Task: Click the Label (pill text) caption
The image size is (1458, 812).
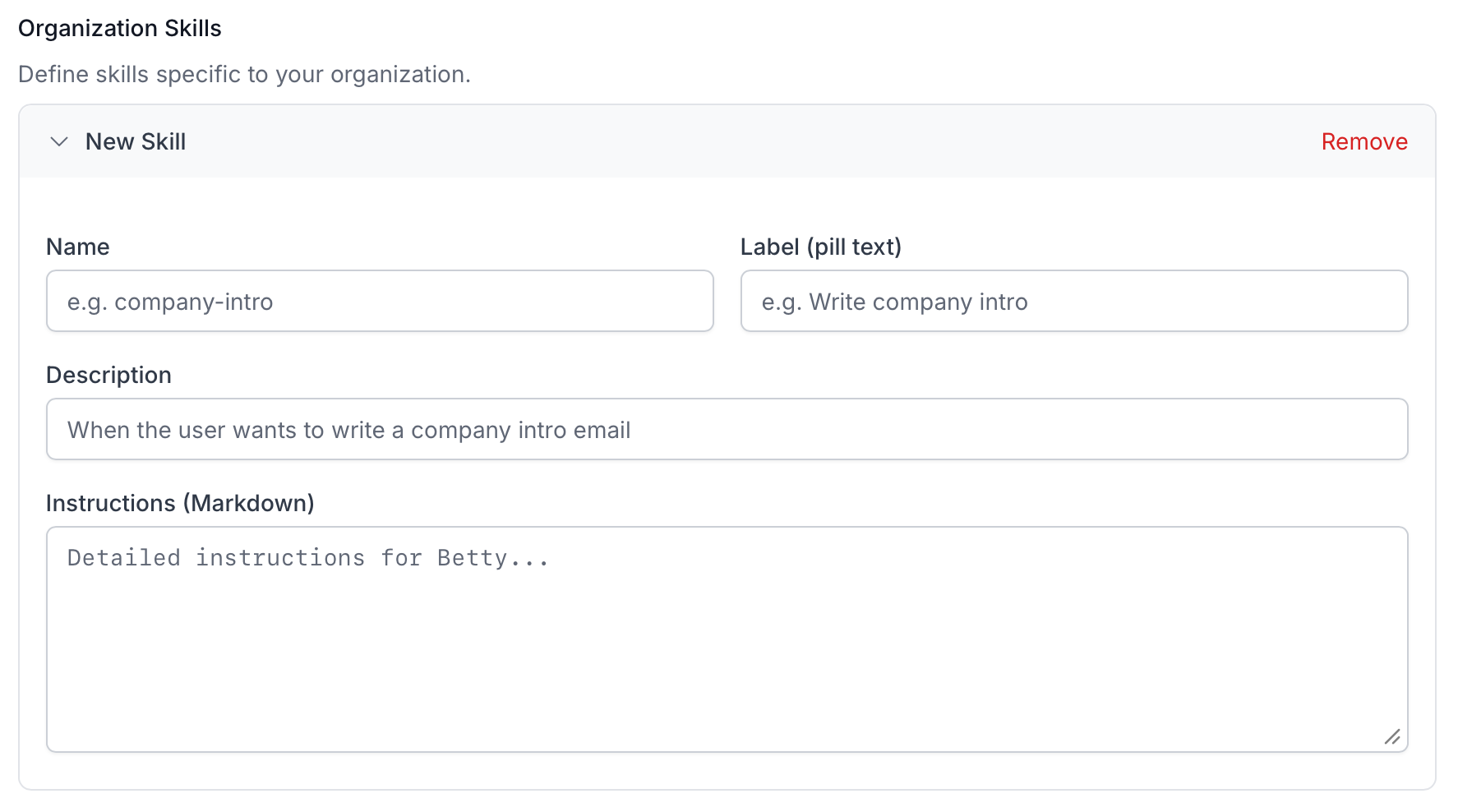Action: (820, 247)
